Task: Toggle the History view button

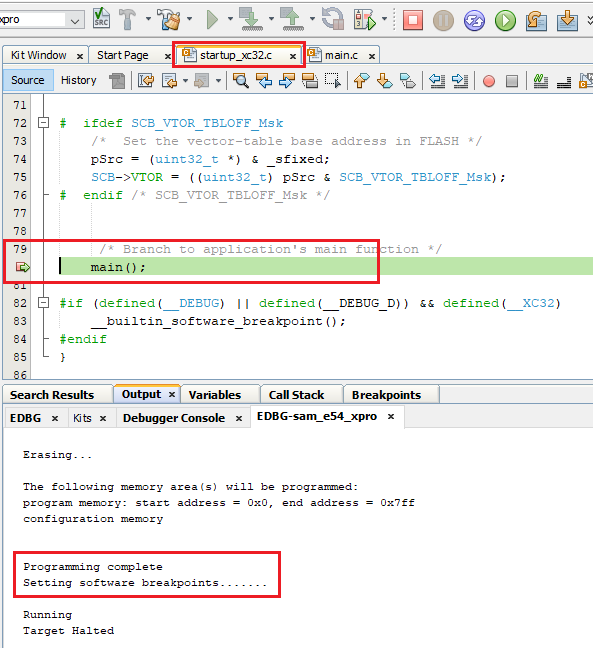Action: 79,80
